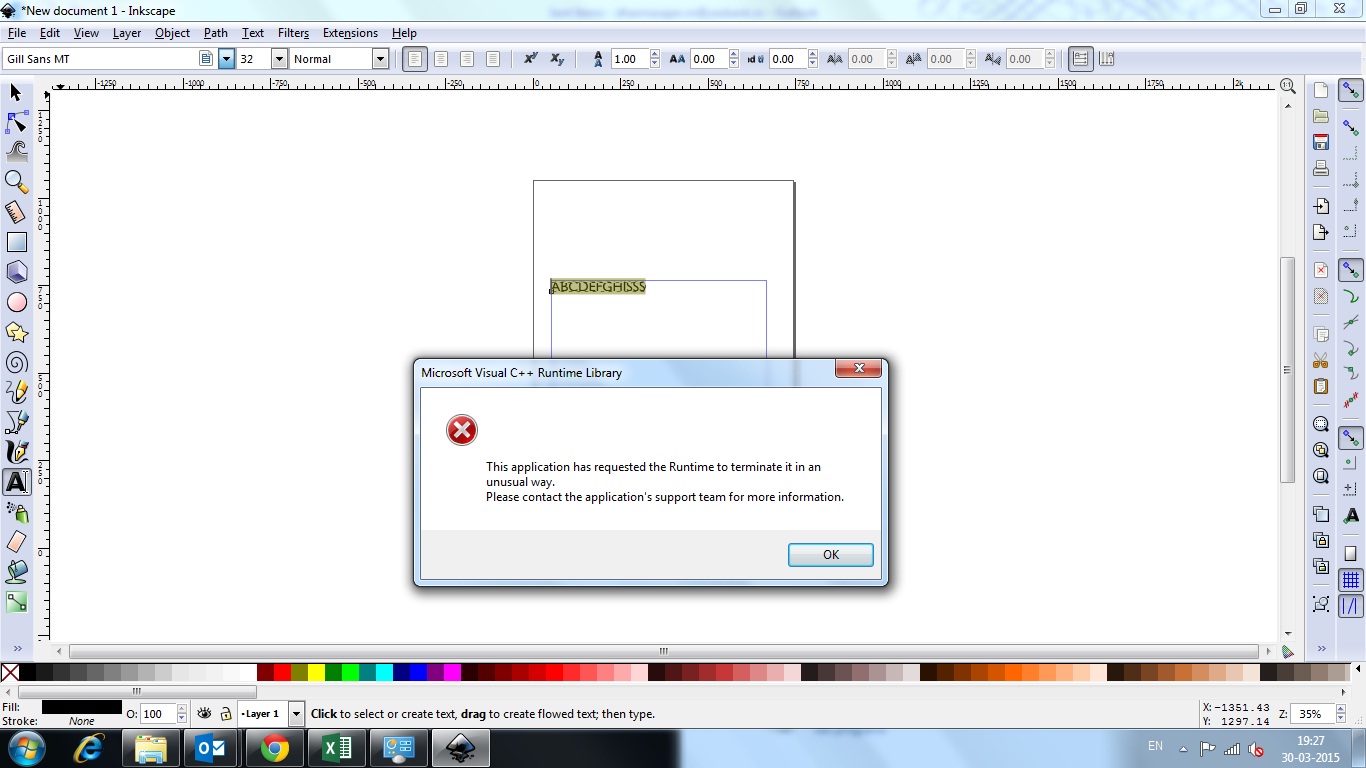Toggle layer visibility eye icon

click(204, 714)
